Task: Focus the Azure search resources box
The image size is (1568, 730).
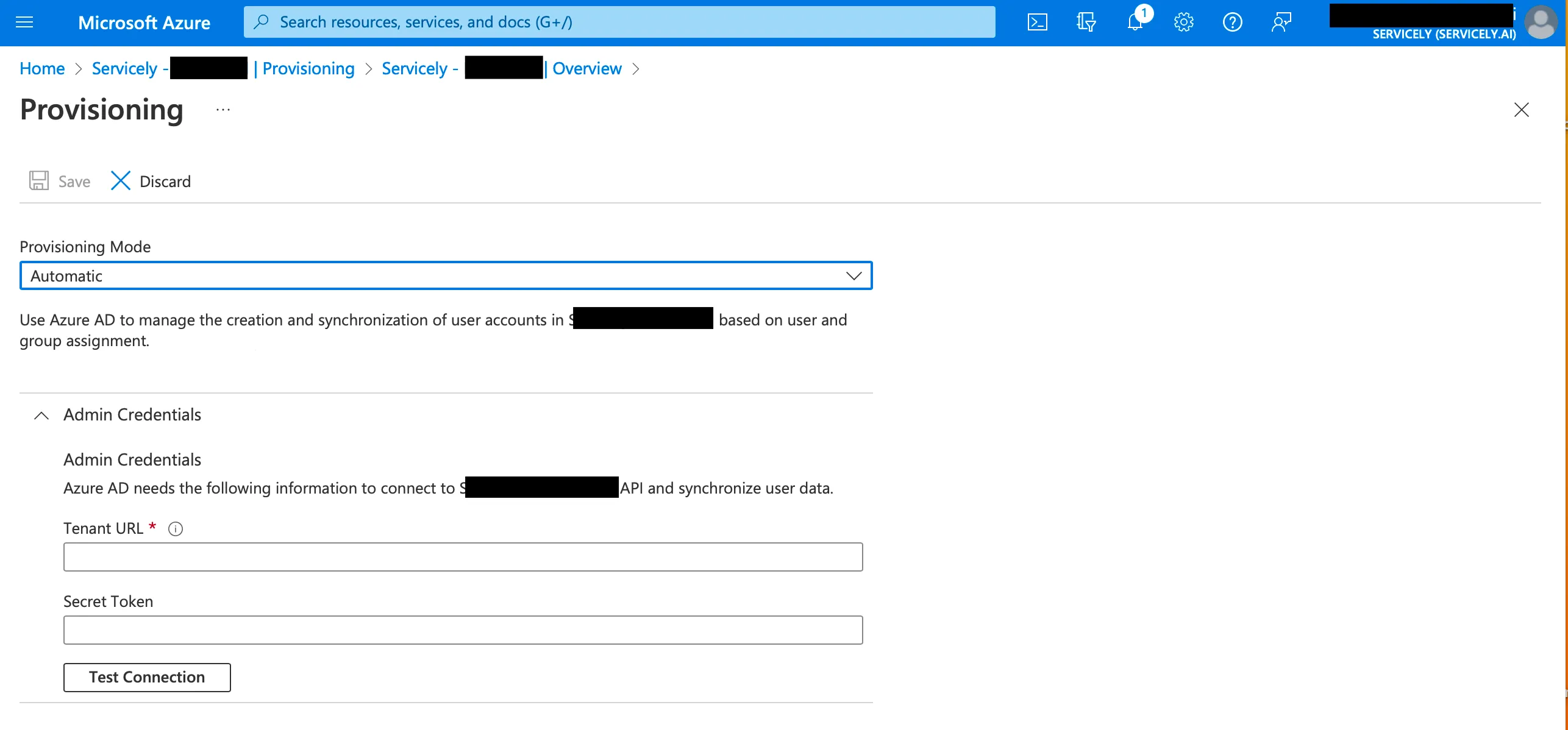Action: (x=619, y=22)
